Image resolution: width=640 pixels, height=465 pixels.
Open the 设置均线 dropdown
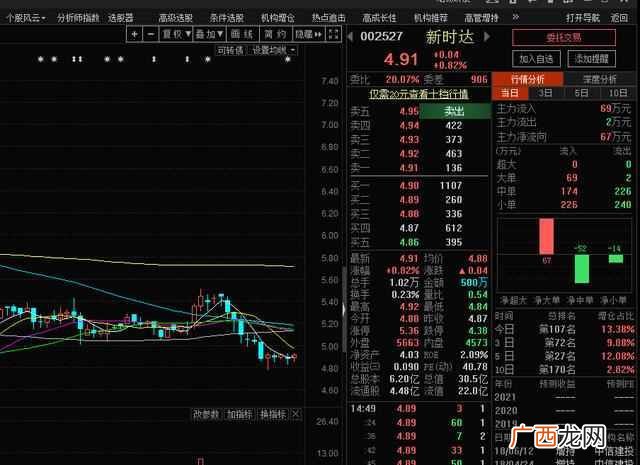[x=273, y=51]
